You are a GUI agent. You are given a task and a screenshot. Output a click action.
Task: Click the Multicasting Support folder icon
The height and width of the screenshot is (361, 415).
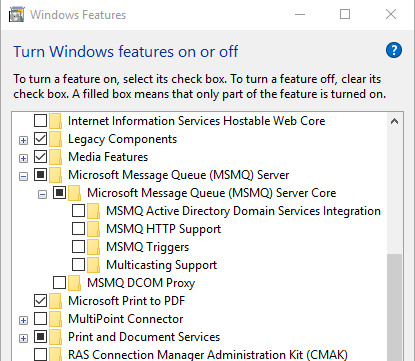coord(94,265)
